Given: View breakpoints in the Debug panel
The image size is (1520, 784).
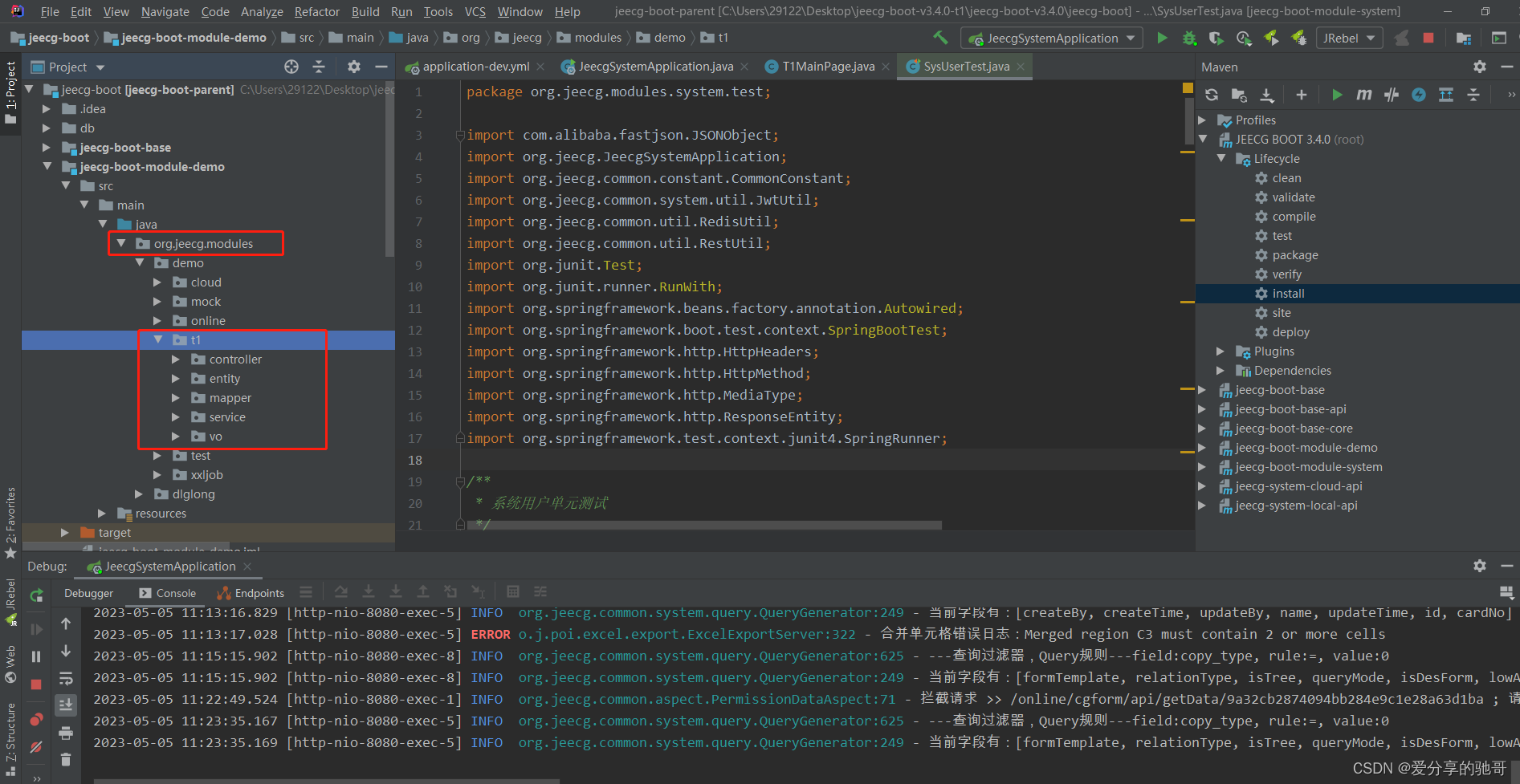Looking at the screenshot, I should (x=36, y=719).
